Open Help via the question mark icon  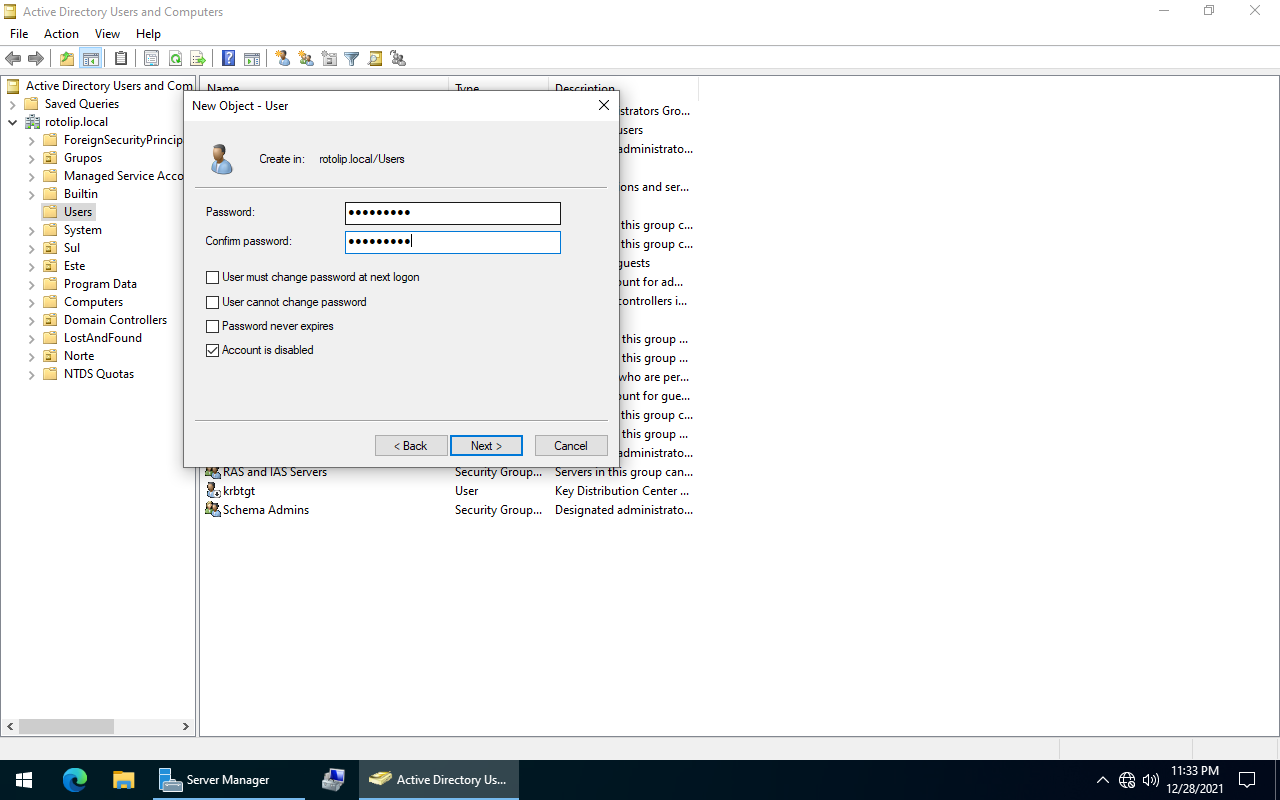[229, 59]
